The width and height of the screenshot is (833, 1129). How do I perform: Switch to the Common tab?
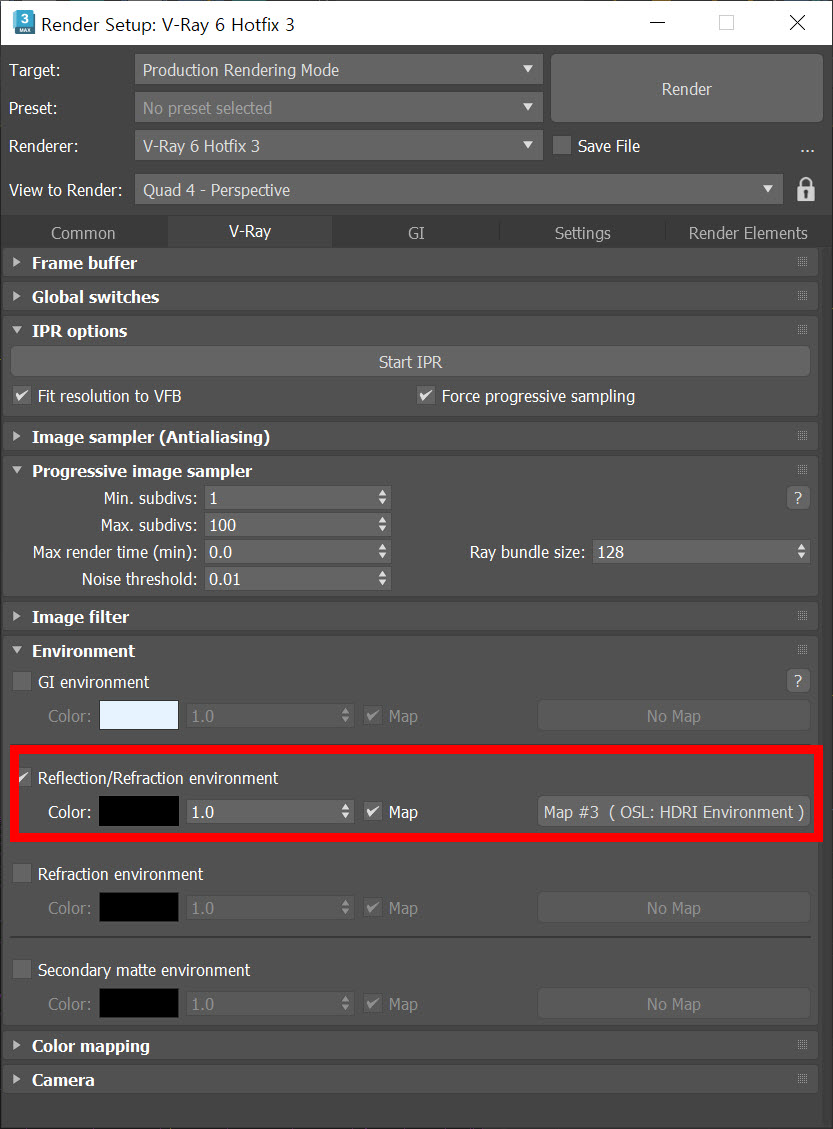84,233
